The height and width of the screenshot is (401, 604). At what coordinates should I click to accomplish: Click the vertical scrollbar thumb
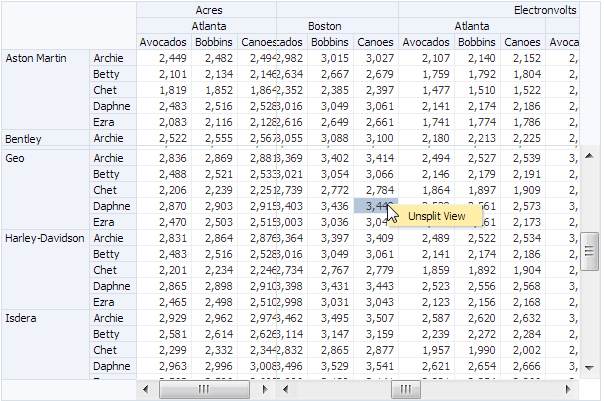pyautogui.click(x=589, y=252)
